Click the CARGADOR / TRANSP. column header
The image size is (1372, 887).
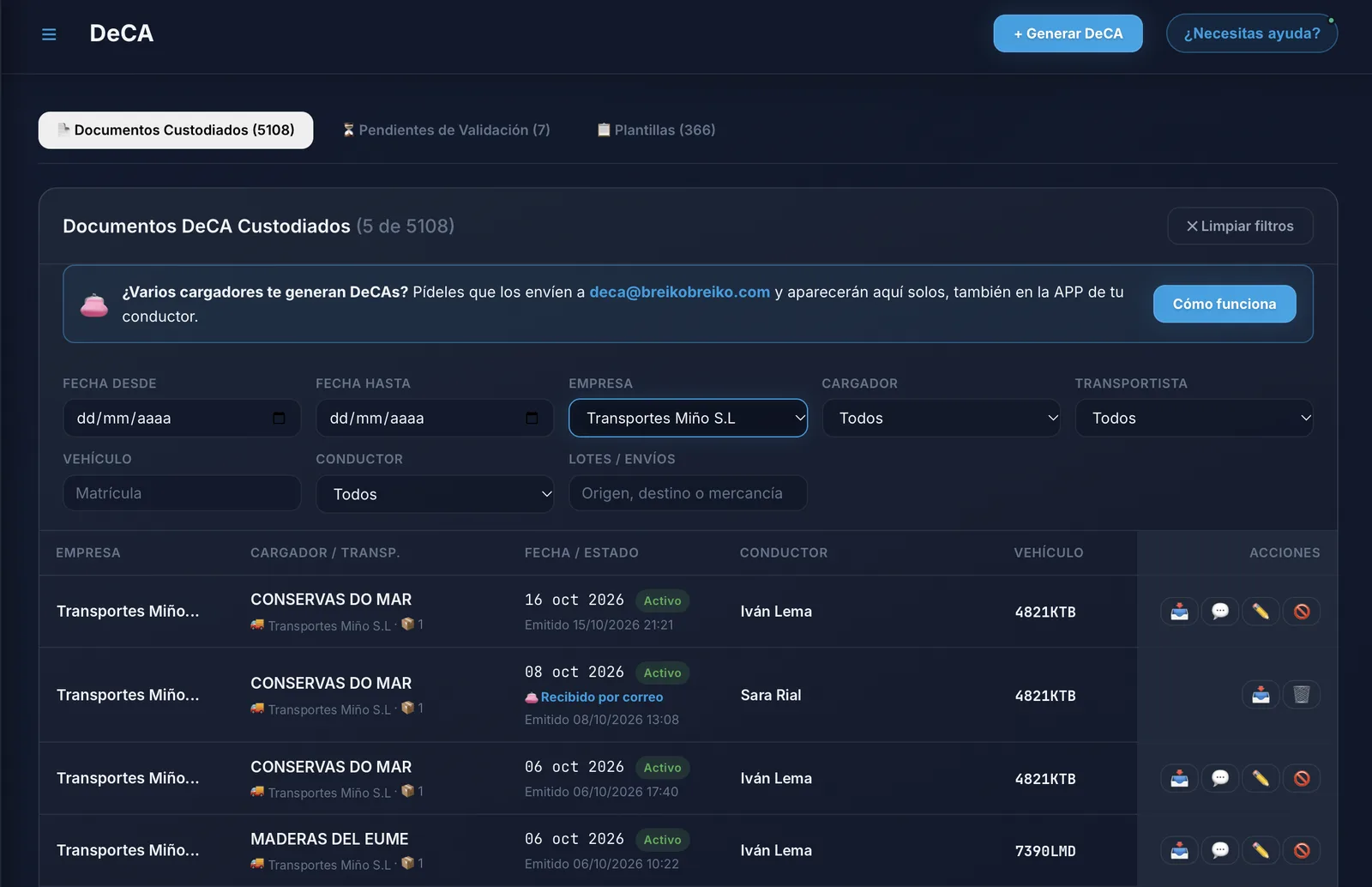tap(325, 553)
